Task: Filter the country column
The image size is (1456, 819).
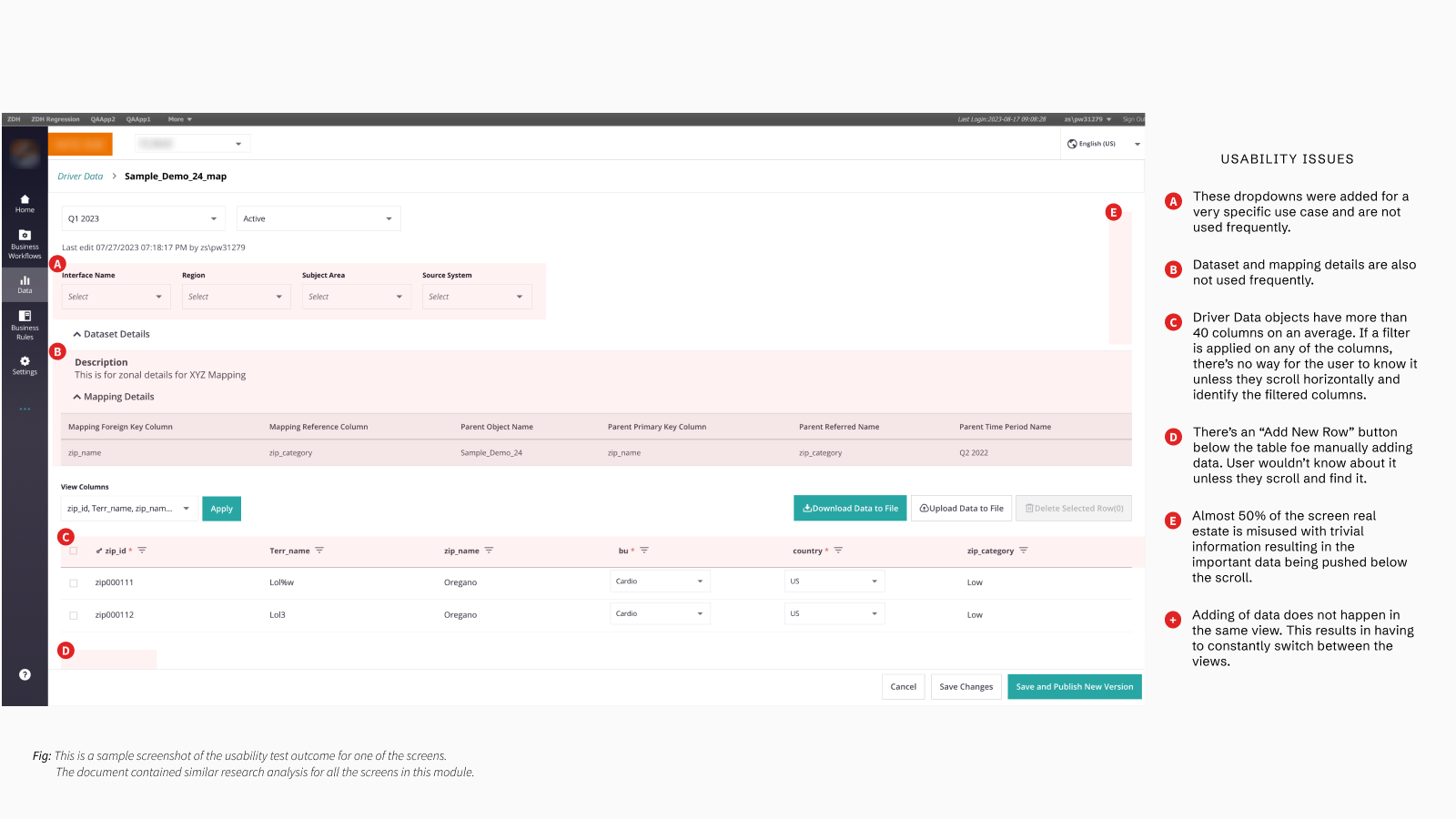Action: click(838, 551)
